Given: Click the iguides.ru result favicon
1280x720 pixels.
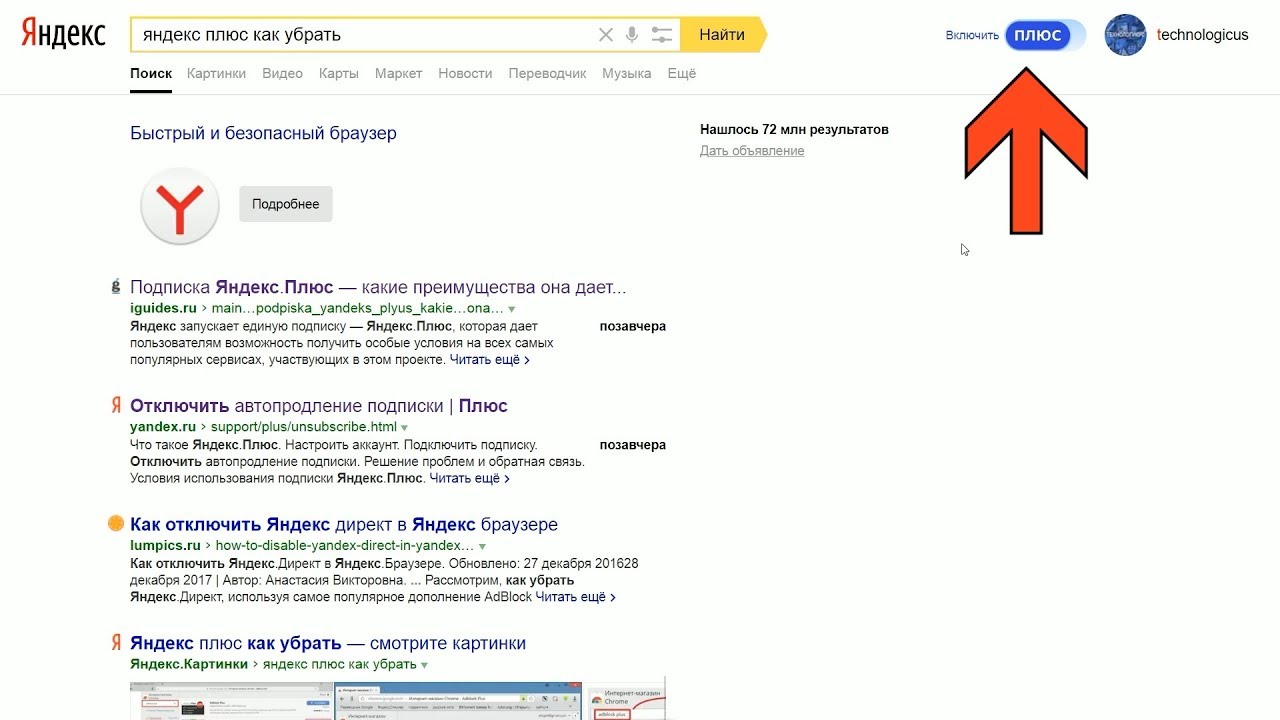Looking at the screenshot, I should (x=116, y=287).
